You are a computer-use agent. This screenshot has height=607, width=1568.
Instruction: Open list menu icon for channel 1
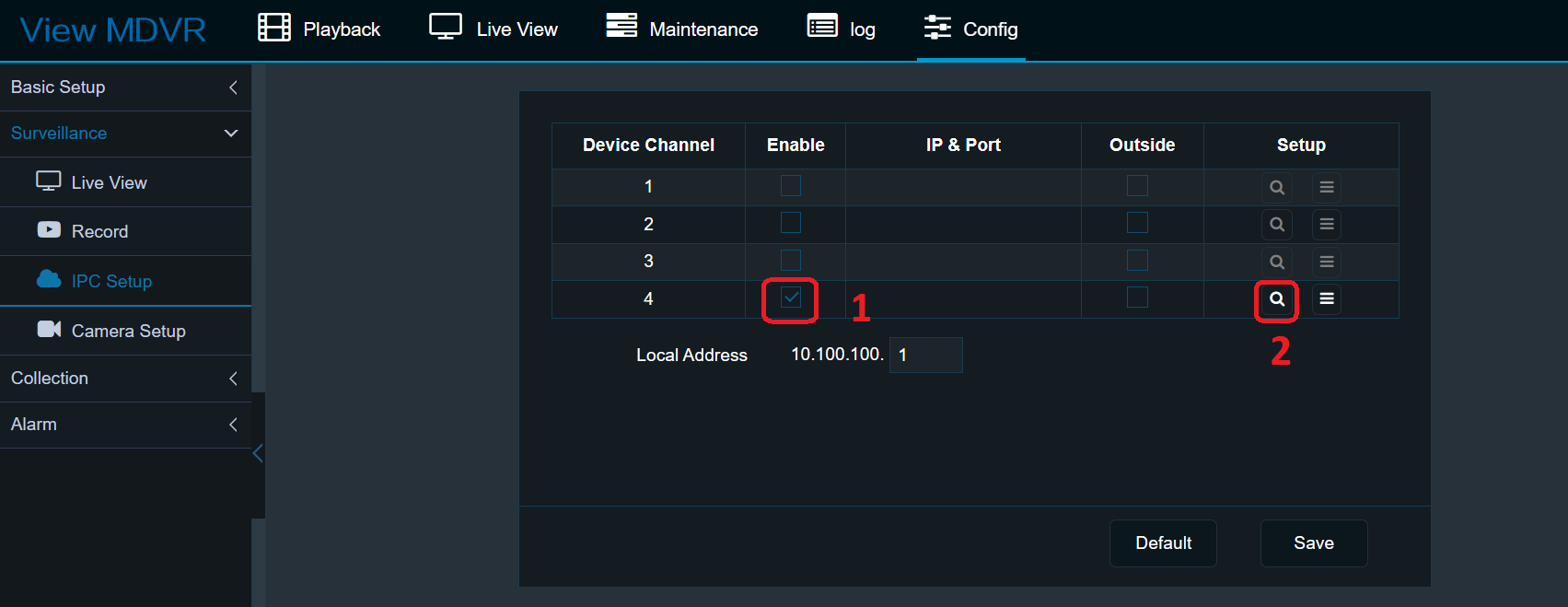tap(1326, 187)
